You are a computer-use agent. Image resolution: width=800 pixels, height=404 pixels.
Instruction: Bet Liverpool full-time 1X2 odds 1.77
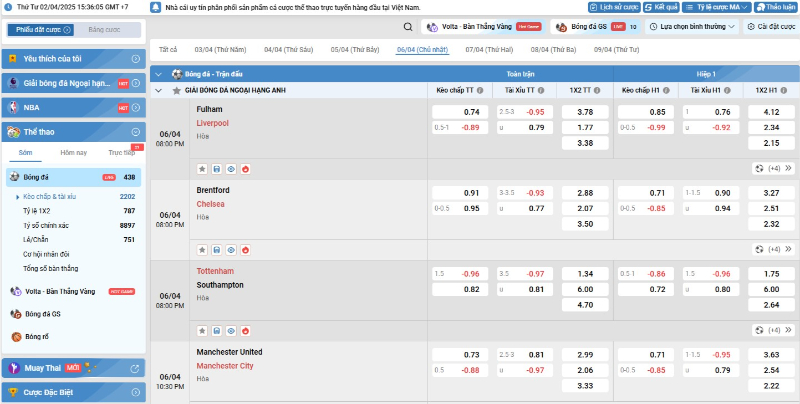tap(585, 128)
